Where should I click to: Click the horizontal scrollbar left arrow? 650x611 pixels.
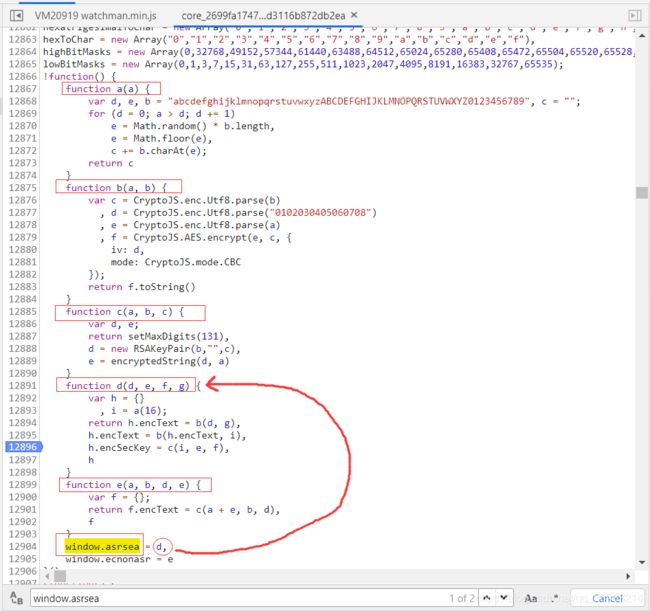(x=47, y=576)
